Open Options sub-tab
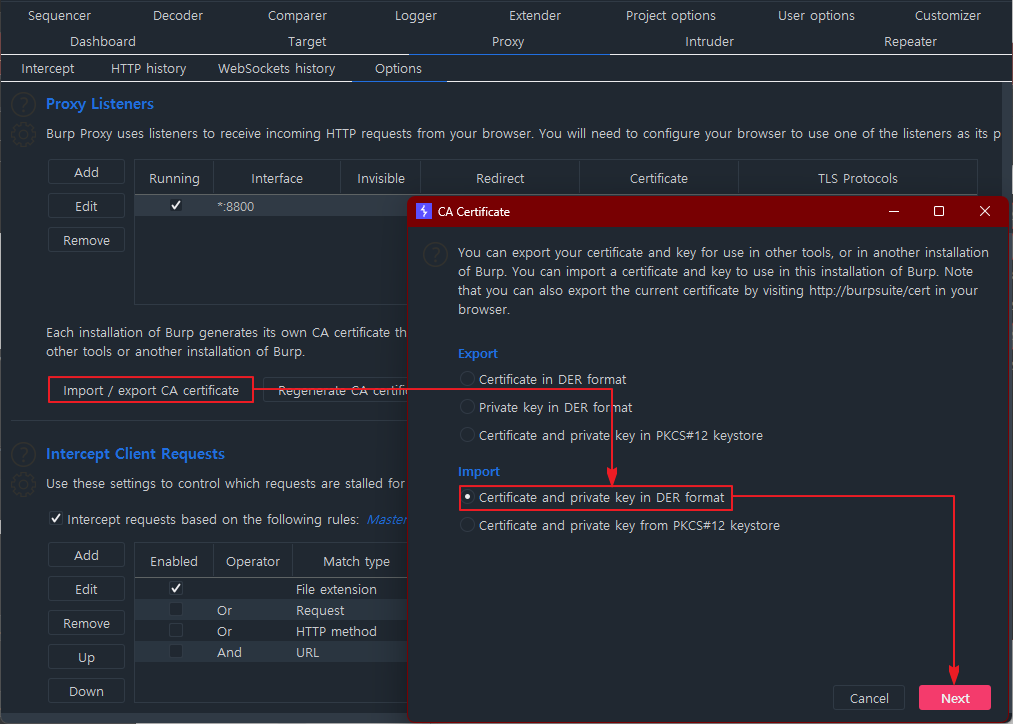 click(399, 68)
